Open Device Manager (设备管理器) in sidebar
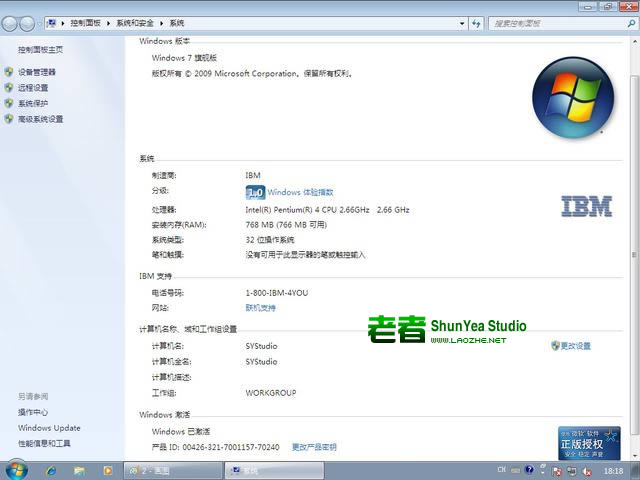 [37, 72]
